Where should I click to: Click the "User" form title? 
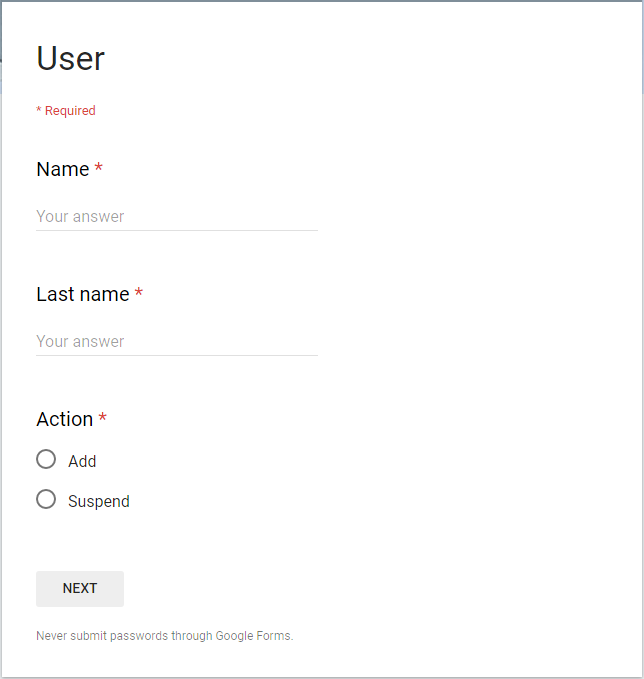click(70, 58)
